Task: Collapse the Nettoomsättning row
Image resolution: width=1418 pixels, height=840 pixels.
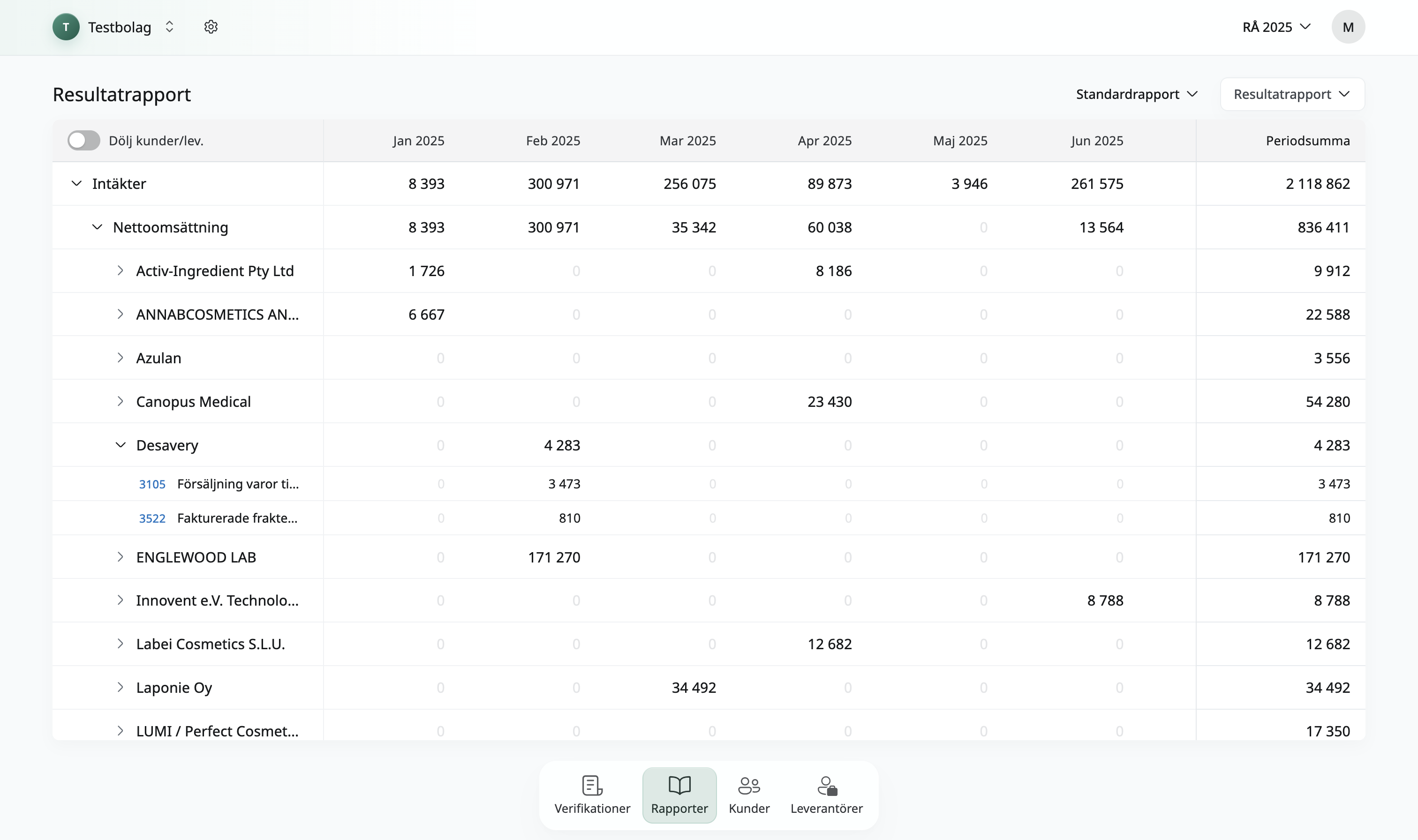Action: pos(98,227)
